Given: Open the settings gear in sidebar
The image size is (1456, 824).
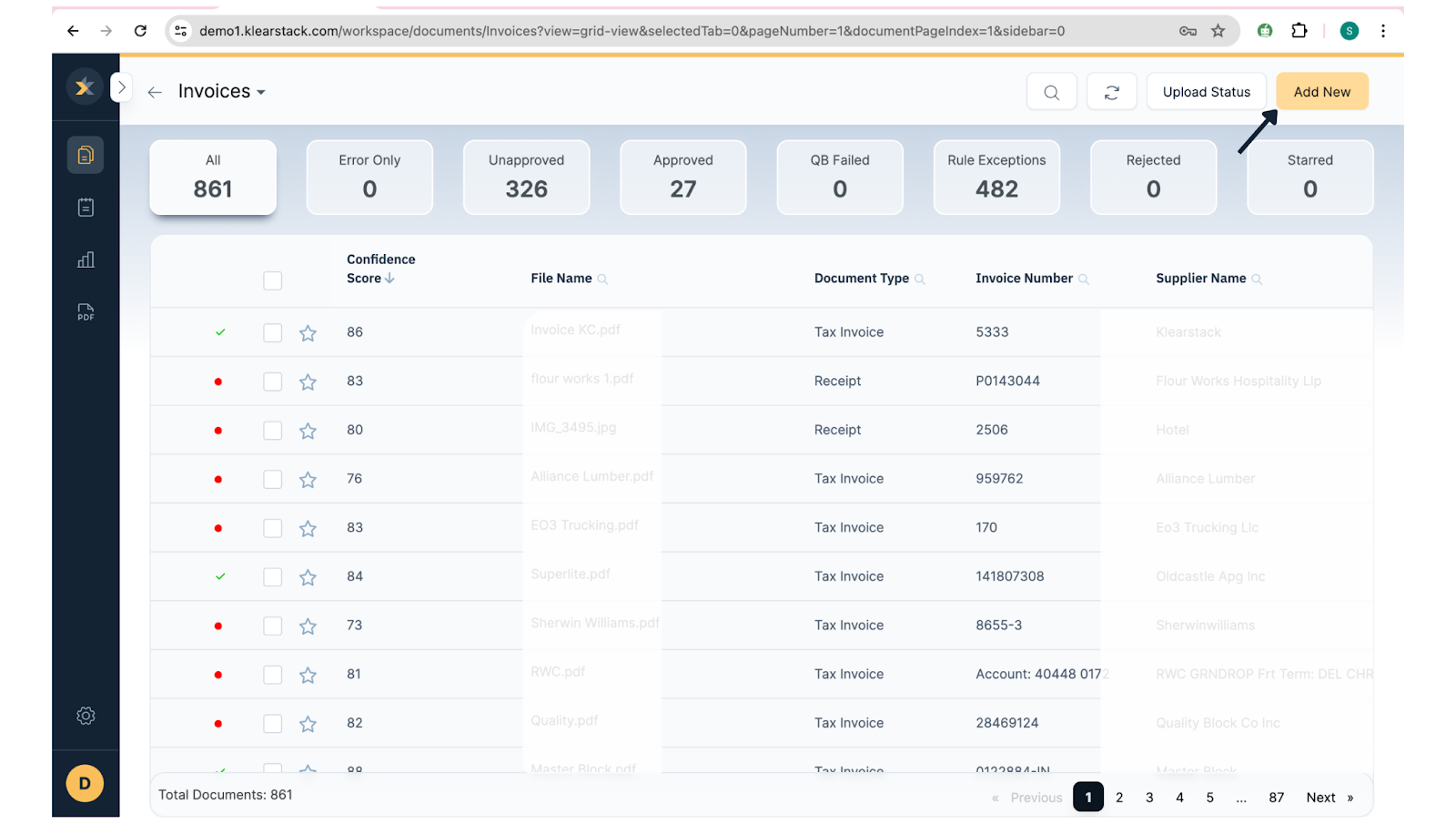Looking at the screenshot, I should pos(86,716).
